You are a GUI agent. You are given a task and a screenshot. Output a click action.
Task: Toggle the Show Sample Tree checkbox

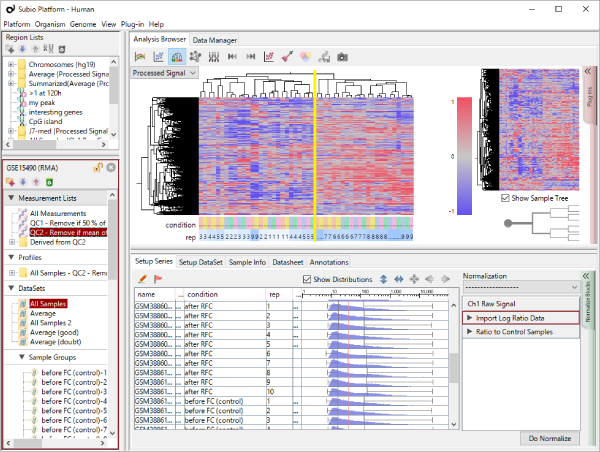(x=506, y=198)
